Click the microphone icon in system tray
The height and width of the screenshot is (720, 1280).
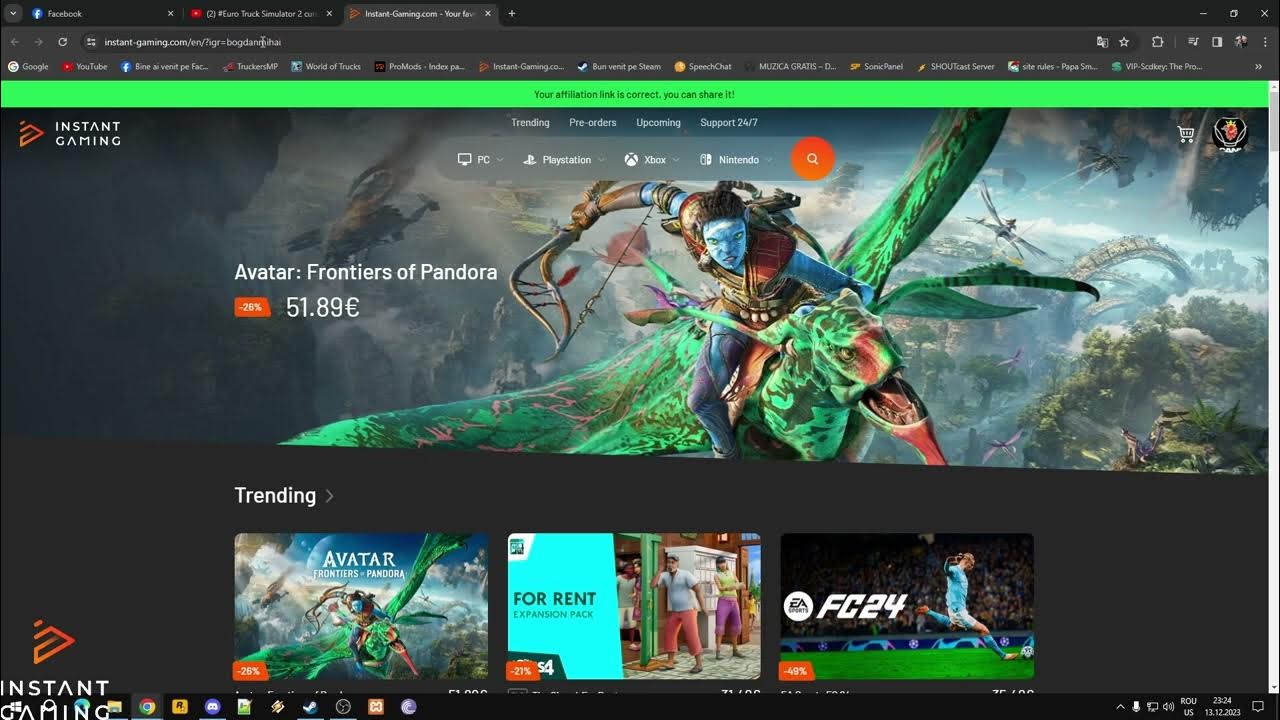click(x=1136, y=707)
